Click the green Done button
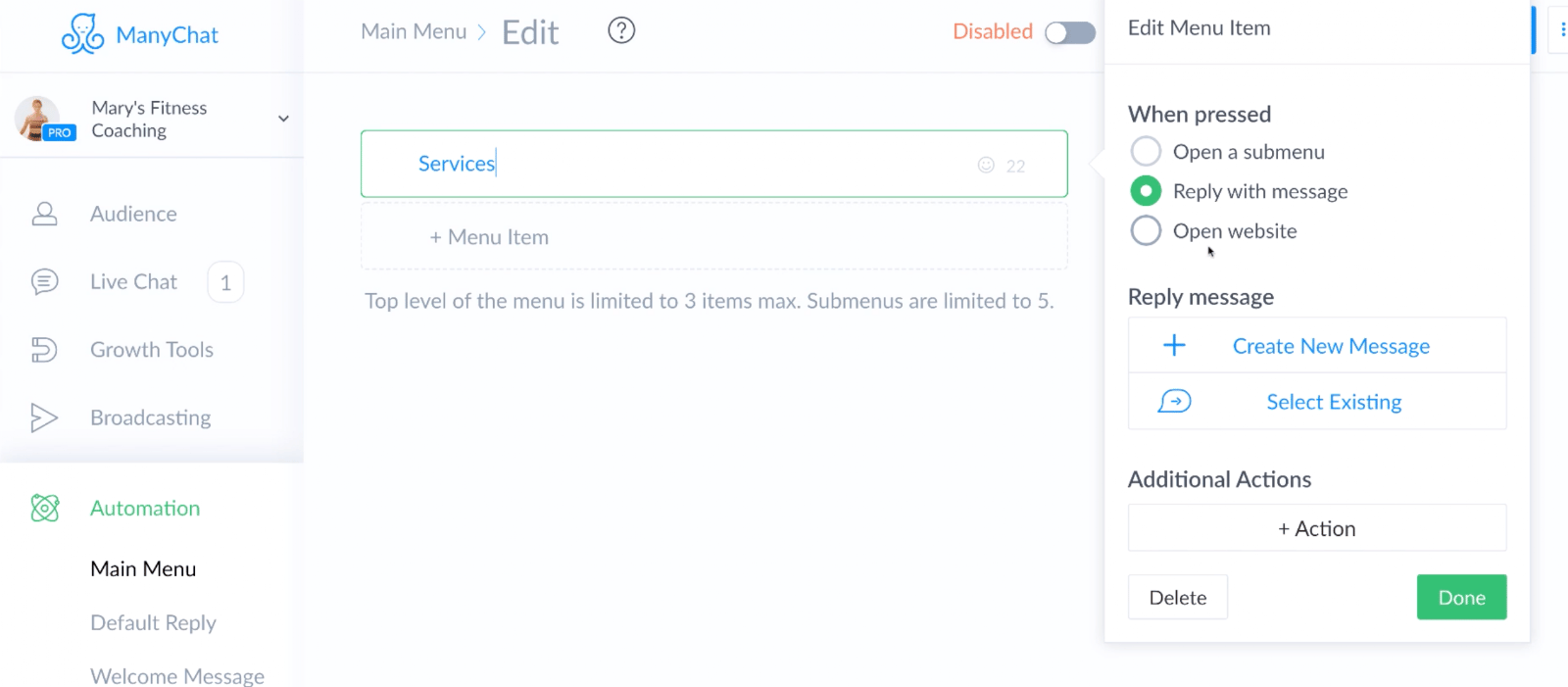The width and height of the screenshot is (1568, 687). pos(1461,597)
